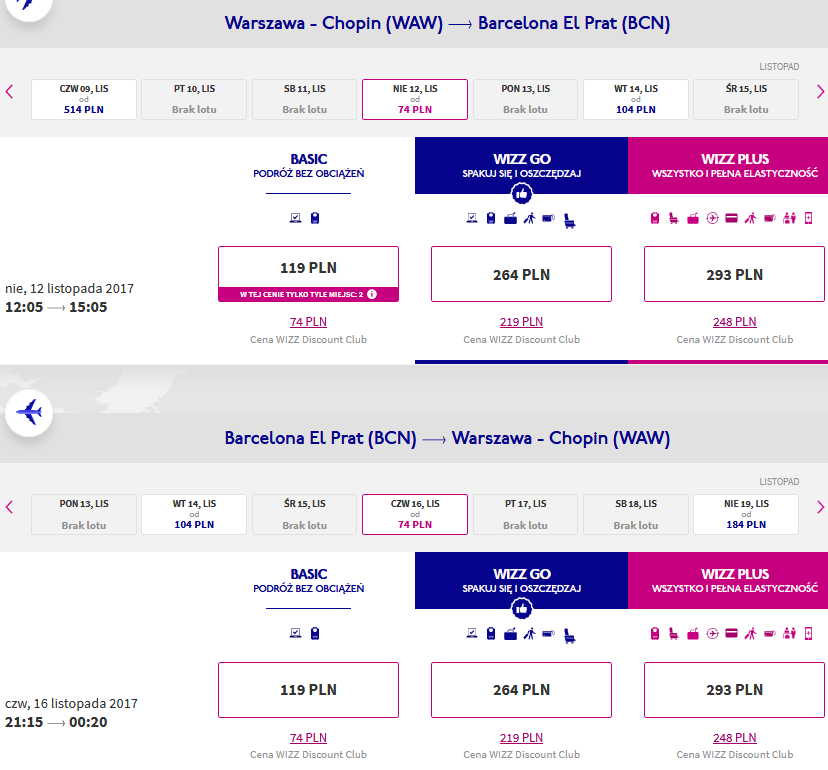Open return 248 PLN WIZZ Discount Club link
Image resolution: width=828 pixels, height=770 pixels.
(735, 737)
